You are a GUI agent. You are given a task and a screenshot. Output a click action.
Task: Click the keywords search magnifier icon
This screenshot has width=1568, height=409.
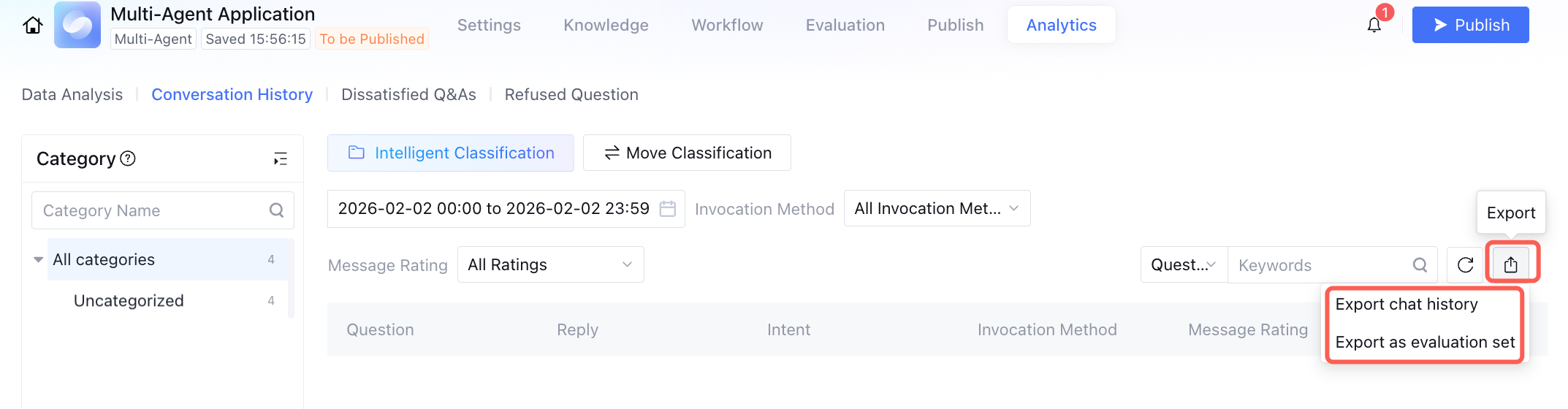[x=1420, y=265]
